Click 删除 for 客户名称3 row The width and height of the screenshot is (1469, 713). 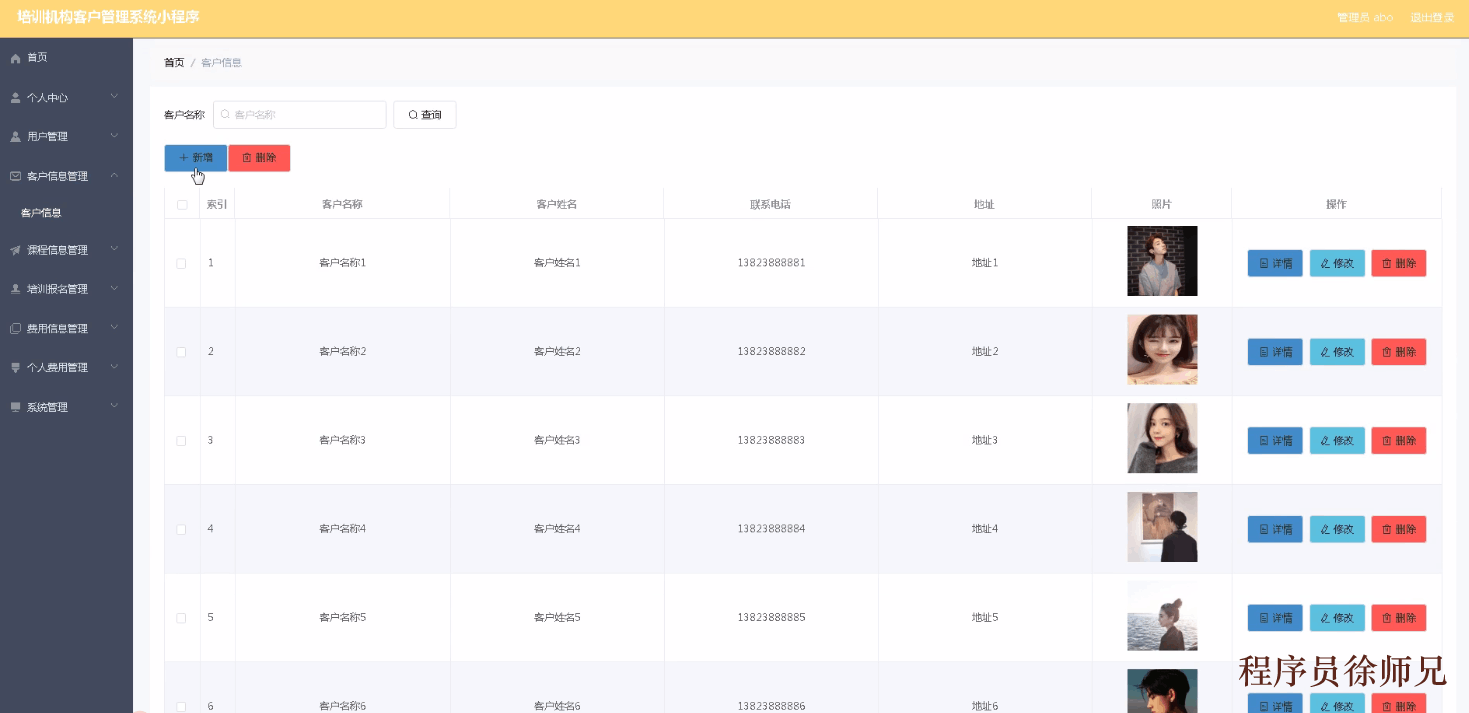tap(1399, 441)
